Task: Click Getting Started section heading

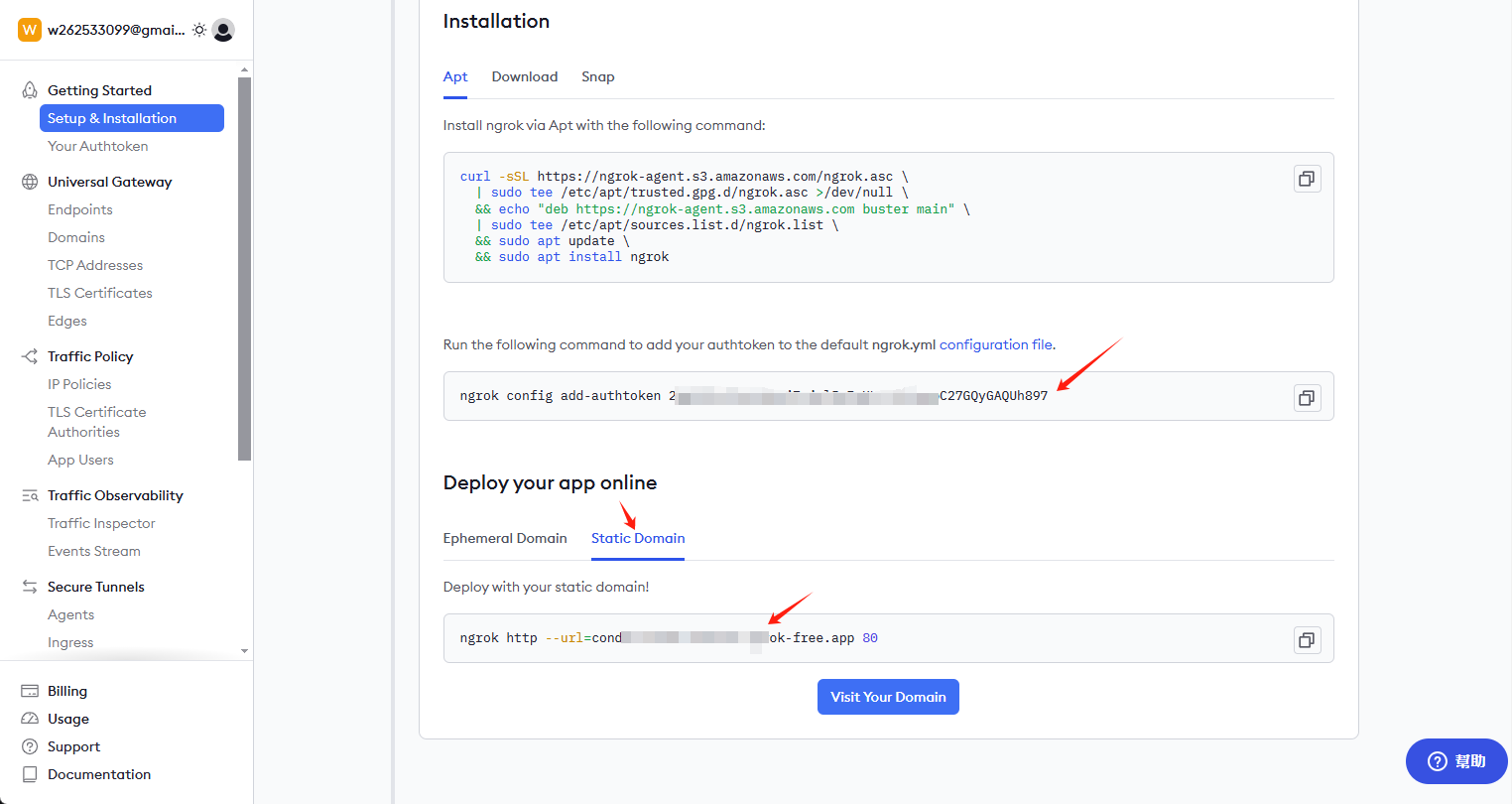Action: 99,90
